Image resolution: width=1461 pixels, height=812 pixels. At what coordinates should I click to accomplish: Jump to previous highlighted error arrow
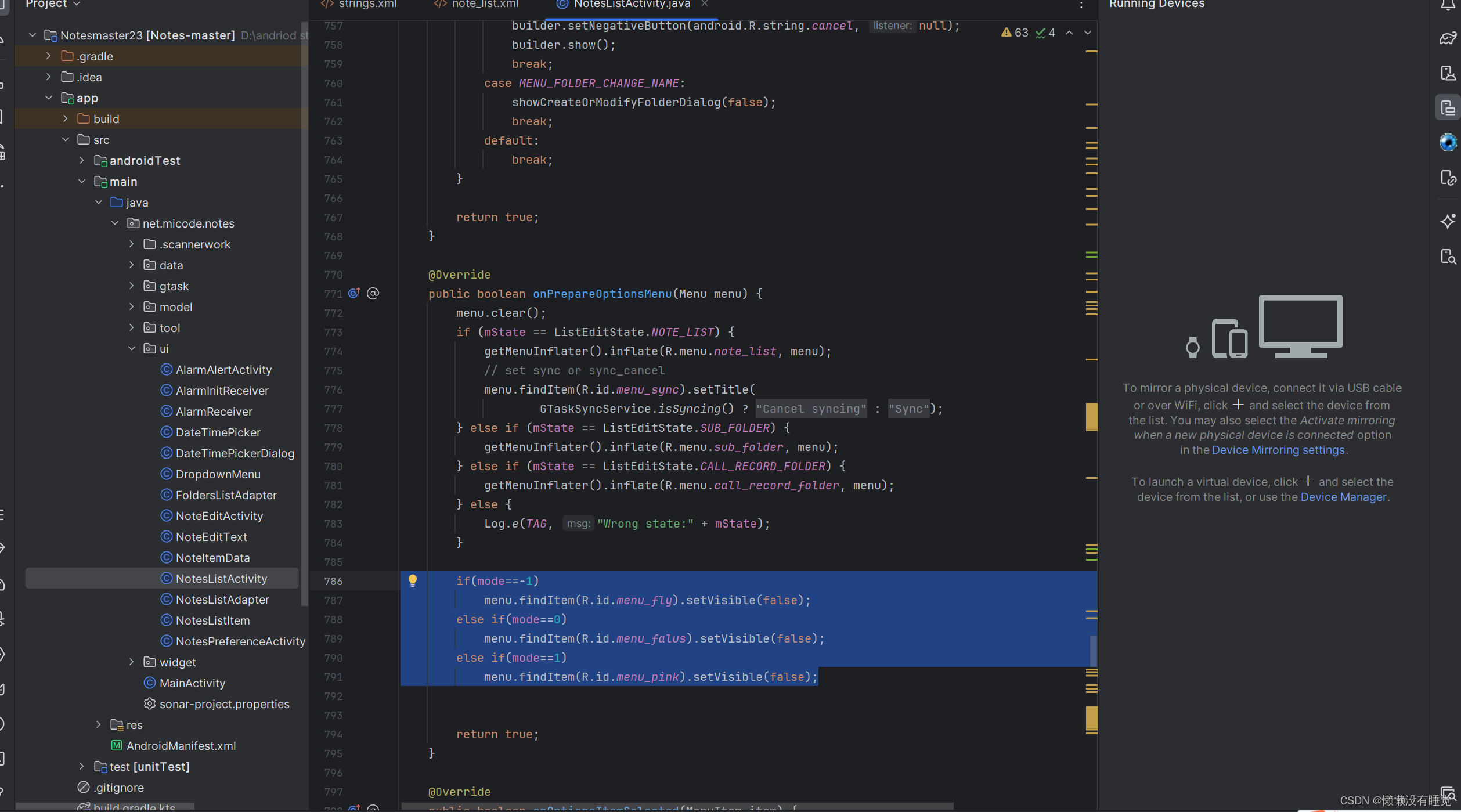pyautogui.click(x=1069, y=33)
